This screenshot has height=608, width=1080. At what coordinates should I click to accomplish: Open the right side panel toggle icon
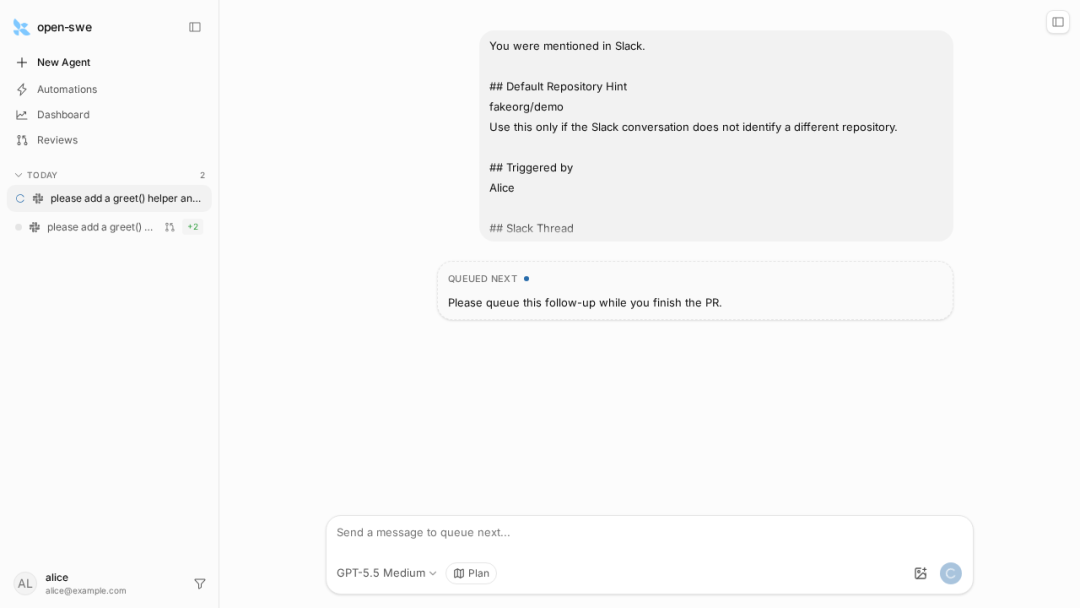click(x=1058, y=22)
